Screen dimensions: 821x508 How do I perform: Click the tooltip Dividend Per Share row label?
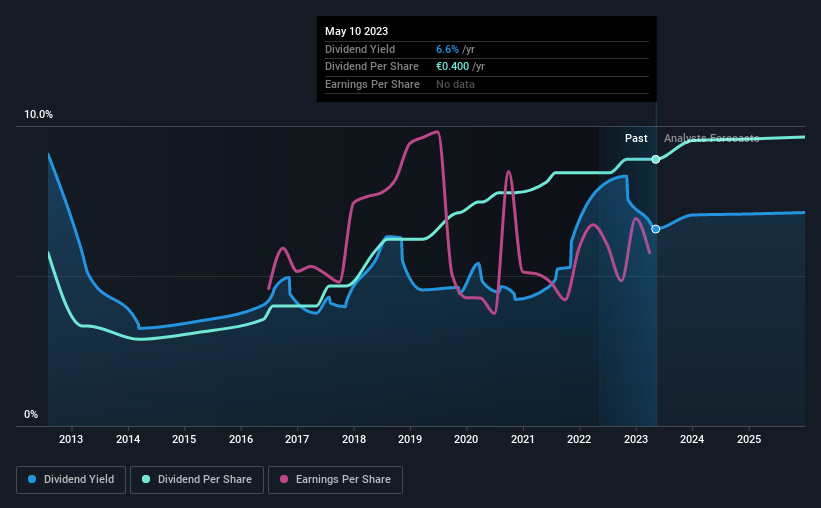[372, 67]
